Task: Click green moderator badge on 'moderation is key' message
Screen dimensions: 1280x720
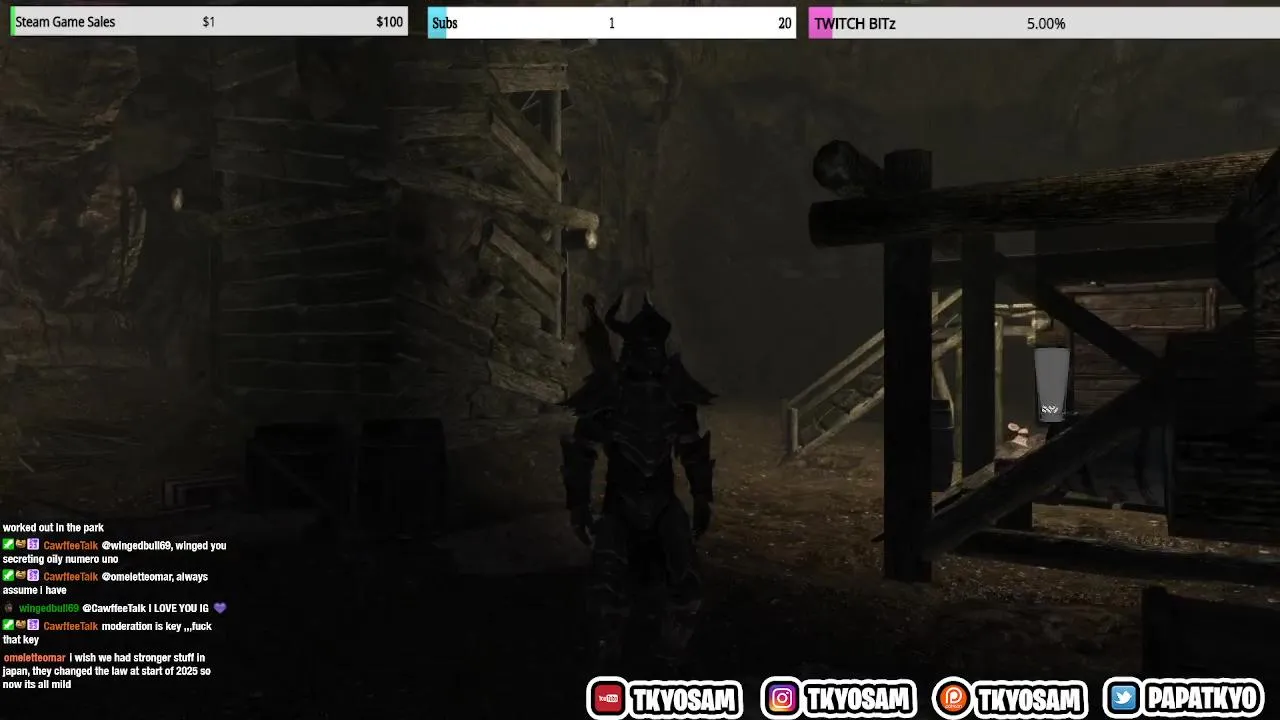Action: pos(8,626)
